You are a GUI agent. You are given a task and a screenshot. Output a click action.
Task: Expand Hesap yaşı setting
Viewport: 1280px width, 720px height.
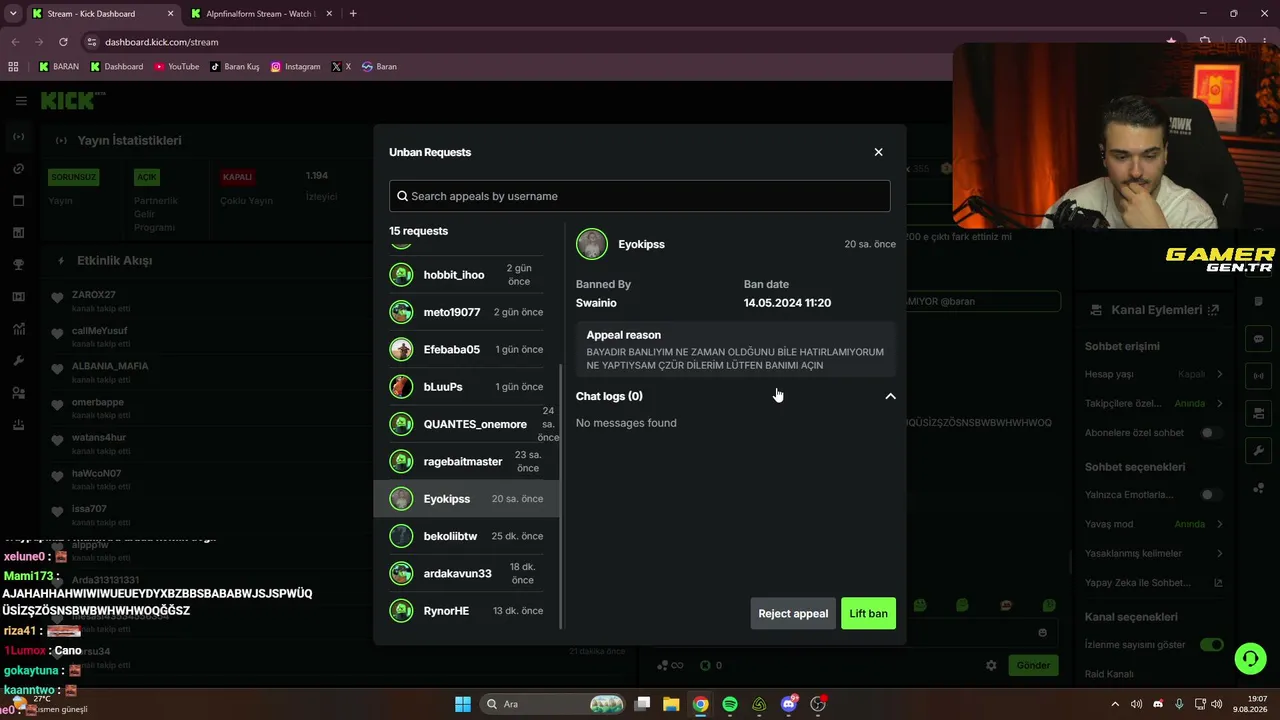click(x=1154, y=374)
